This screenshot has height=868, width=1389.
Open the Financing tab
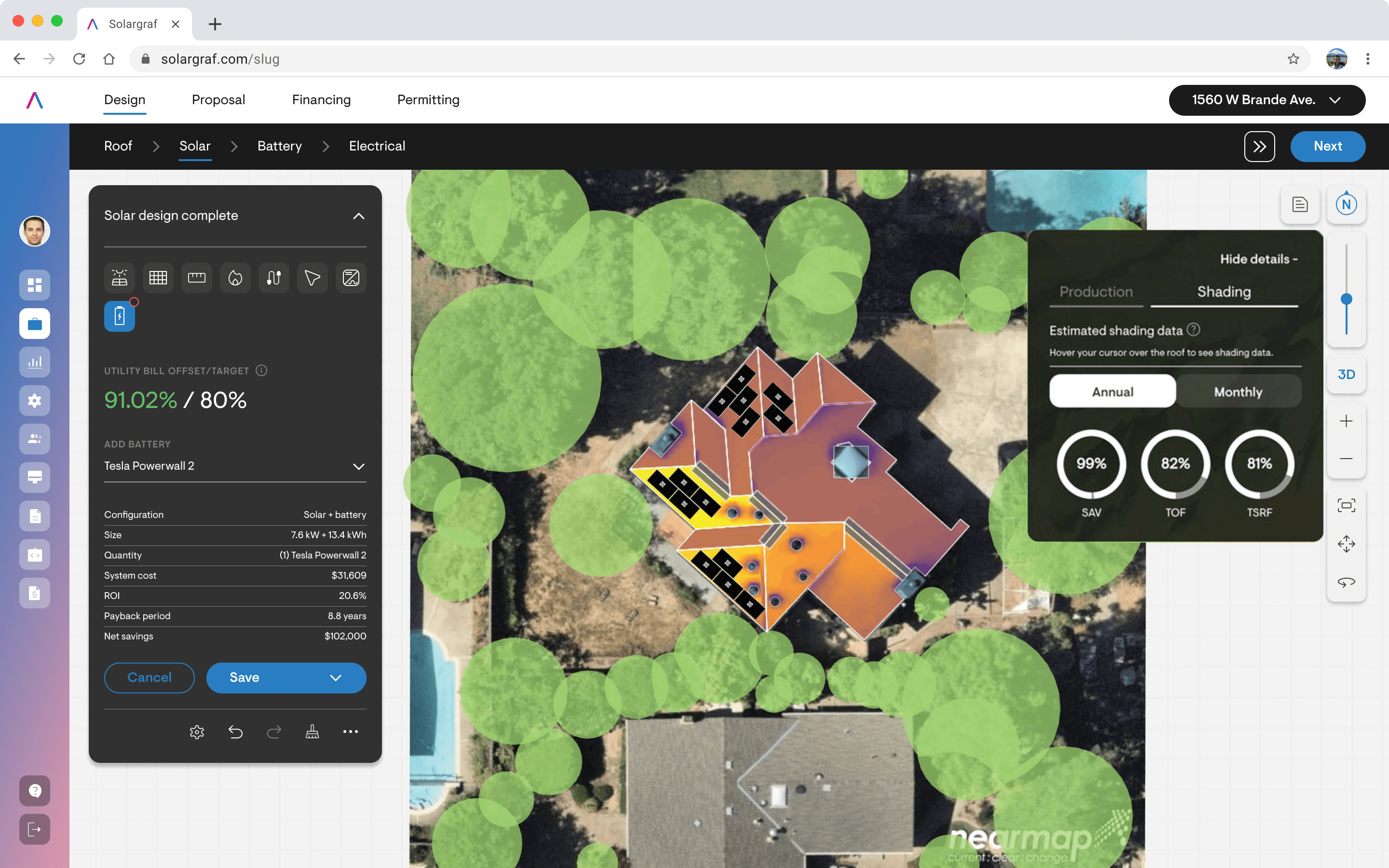(x=321, y=100)
